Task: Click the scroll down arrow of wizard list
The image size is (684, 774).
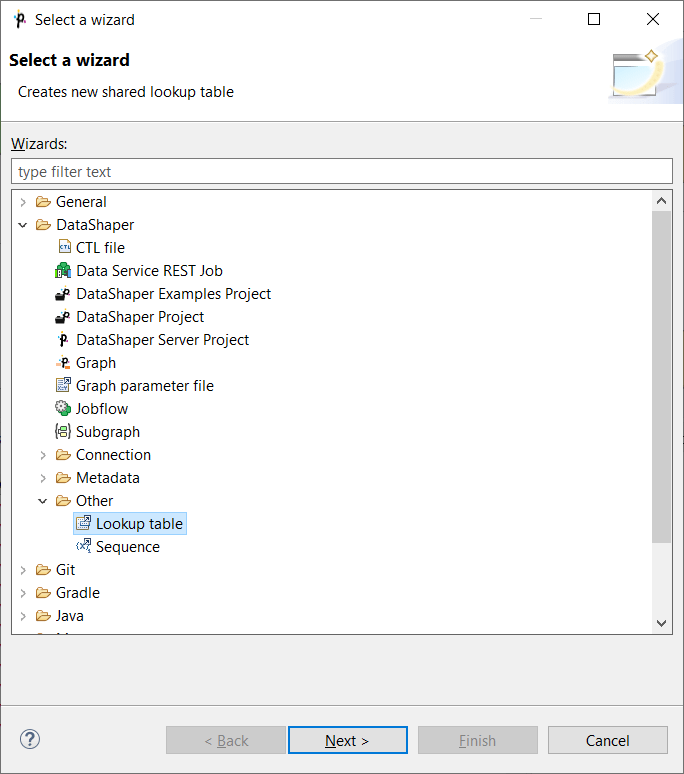Action: click(661, 623)
